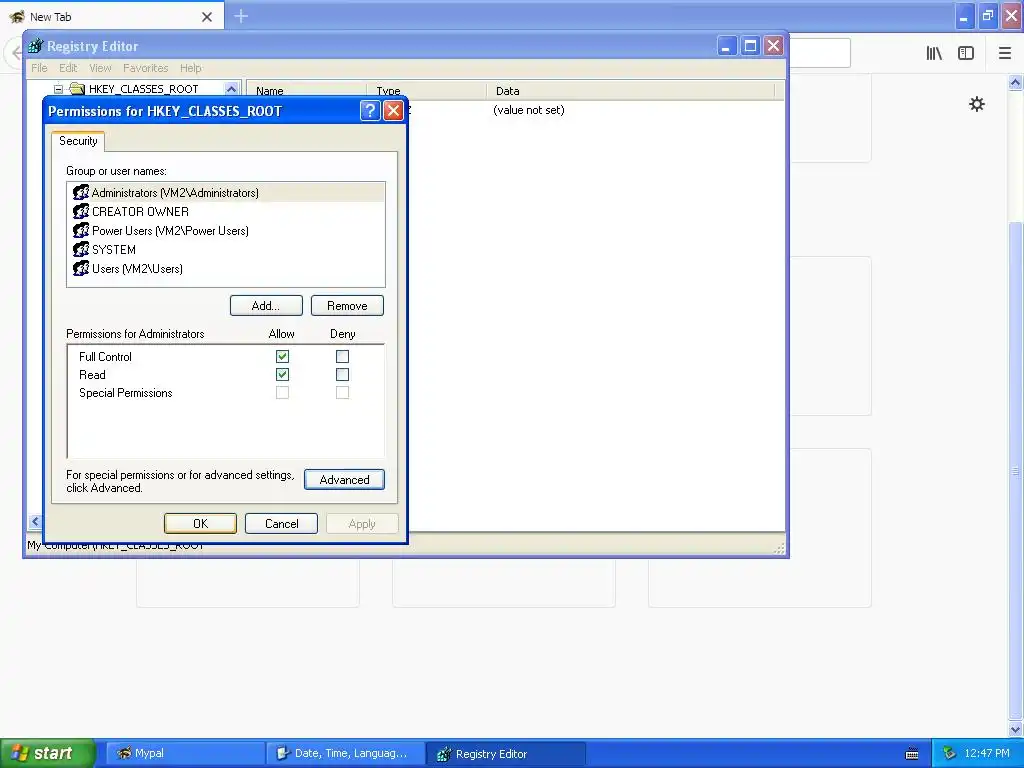1024x768 pixels.
Task: Open the View menu in Registry Editor
Action: pyautogui.click(x=100, y=68)
